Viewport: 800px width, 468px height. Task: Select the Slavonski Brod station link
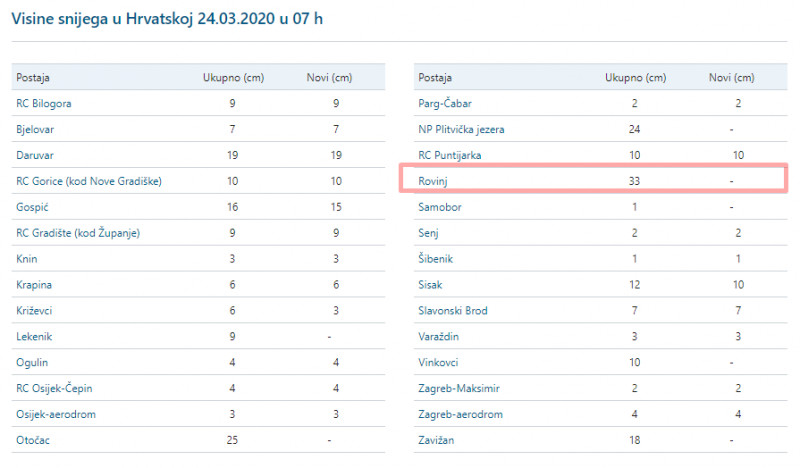453,311
